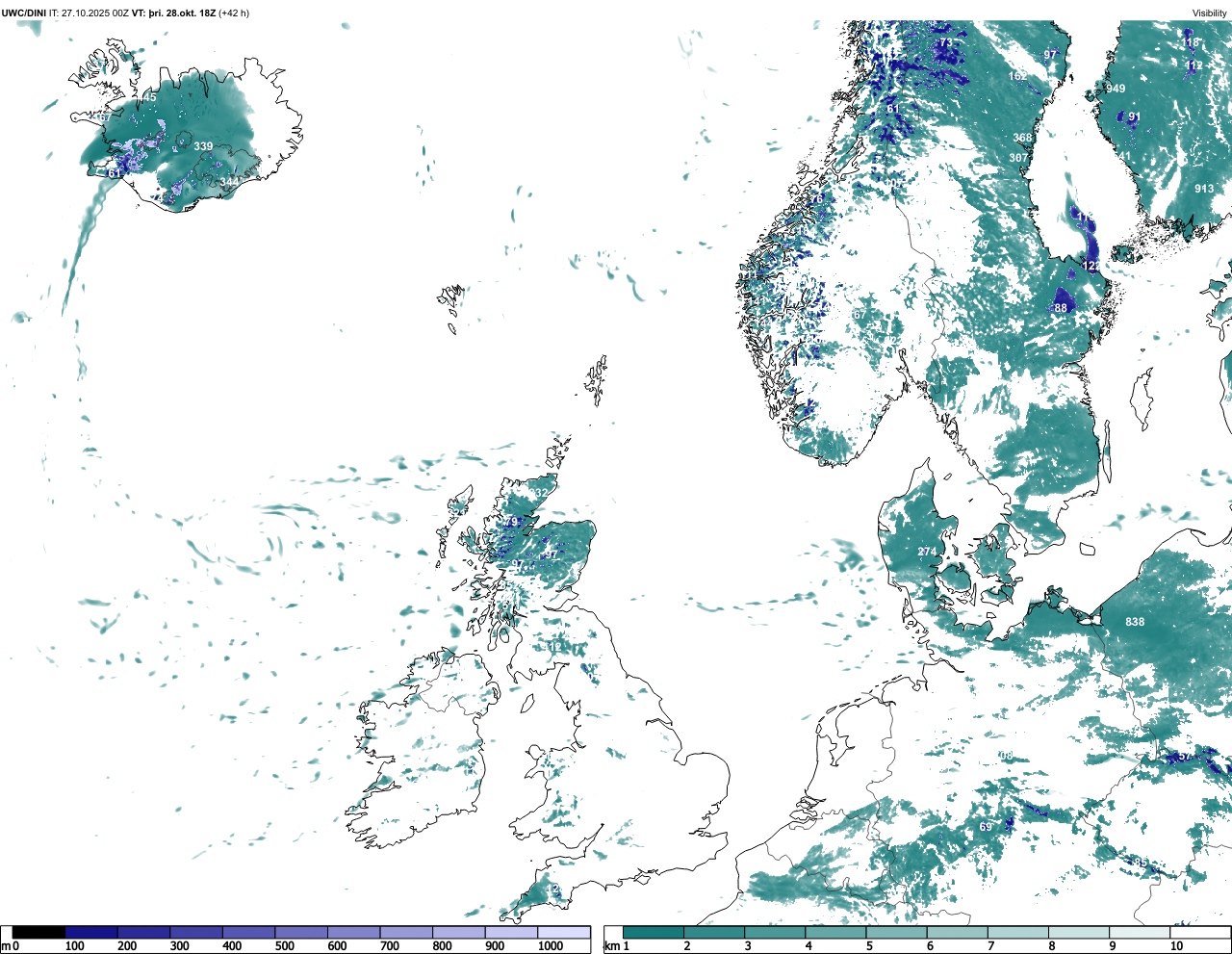Click the '88' value near Stockholm

(x=1061, y=308)
